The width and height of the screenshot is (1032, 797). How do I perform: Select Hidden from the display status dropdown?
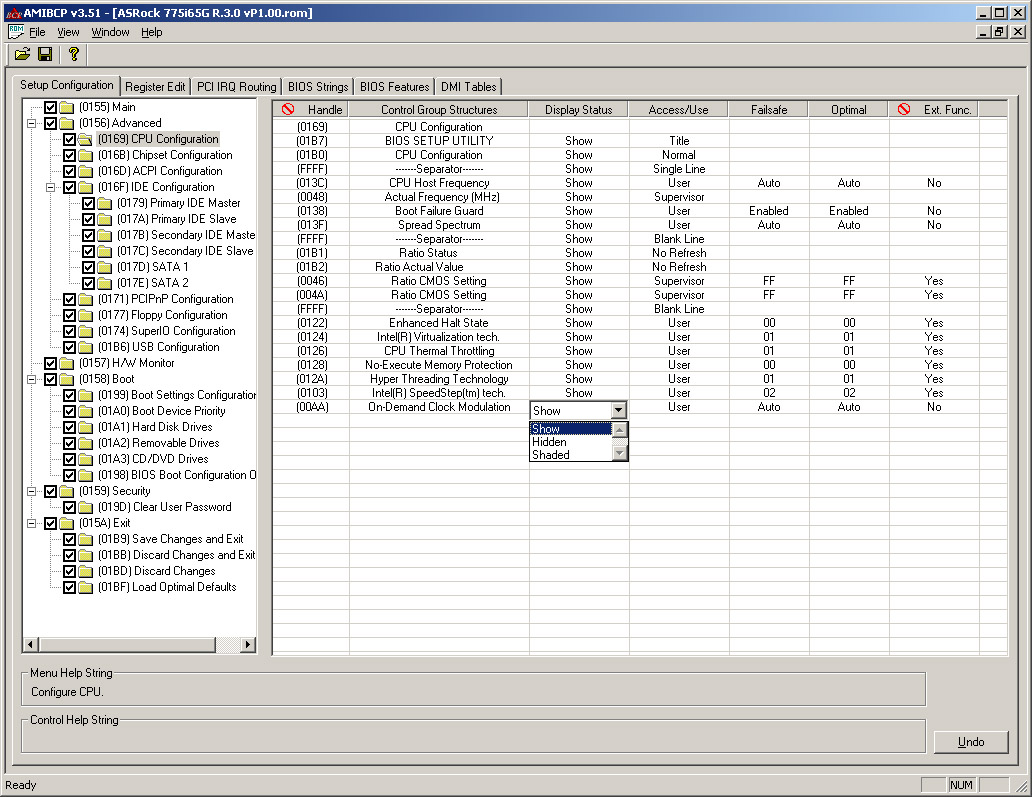(x=550, y=442)
